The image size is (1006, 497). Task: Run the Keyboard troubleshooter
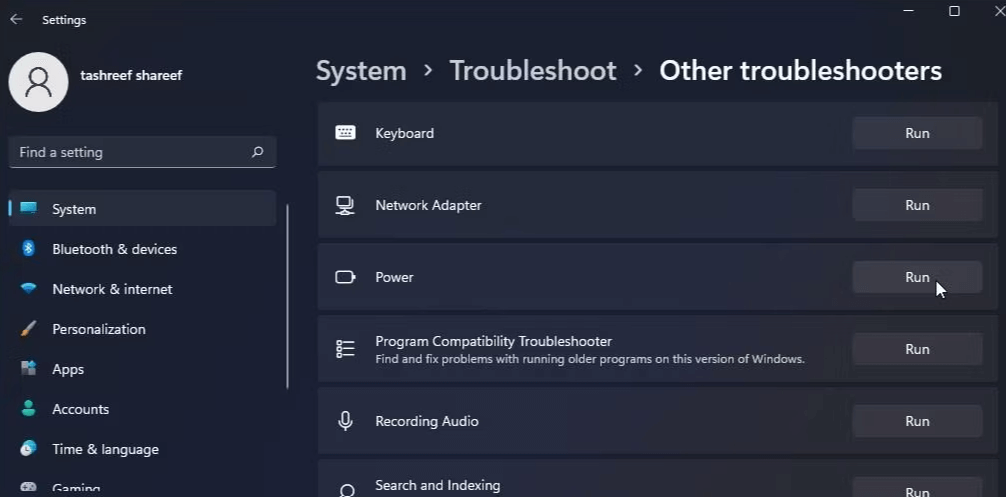point(916,133)
